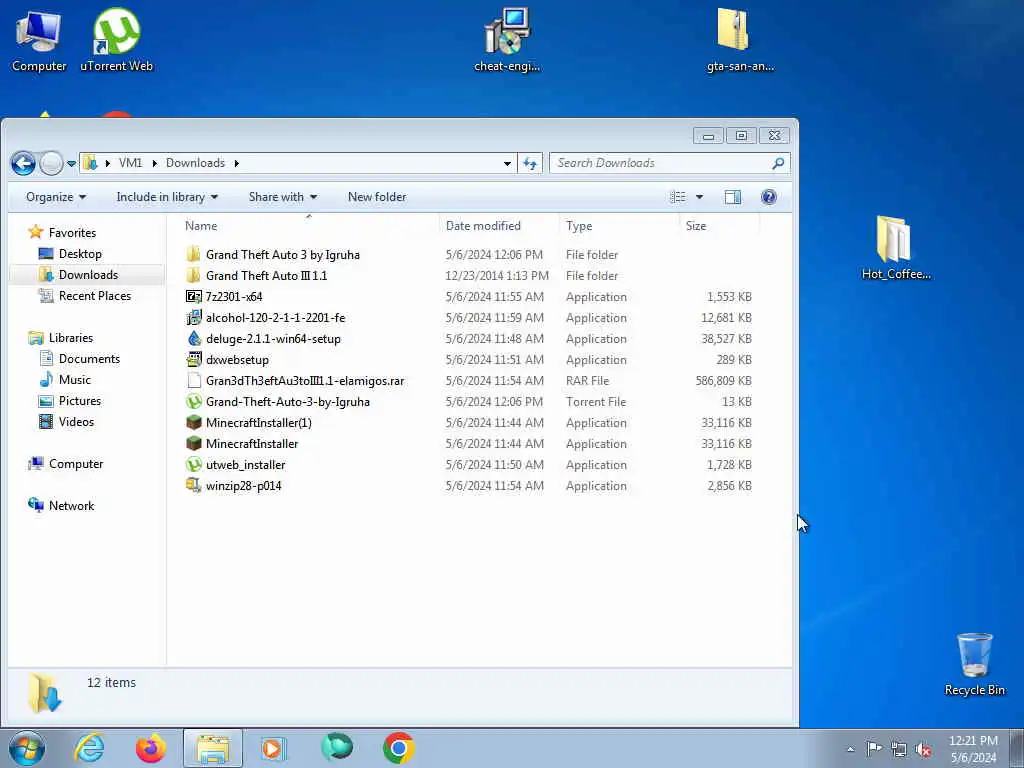Click the Grand-Theft-Auto-3-by-Igruha torrent icon

pos(193,402)
